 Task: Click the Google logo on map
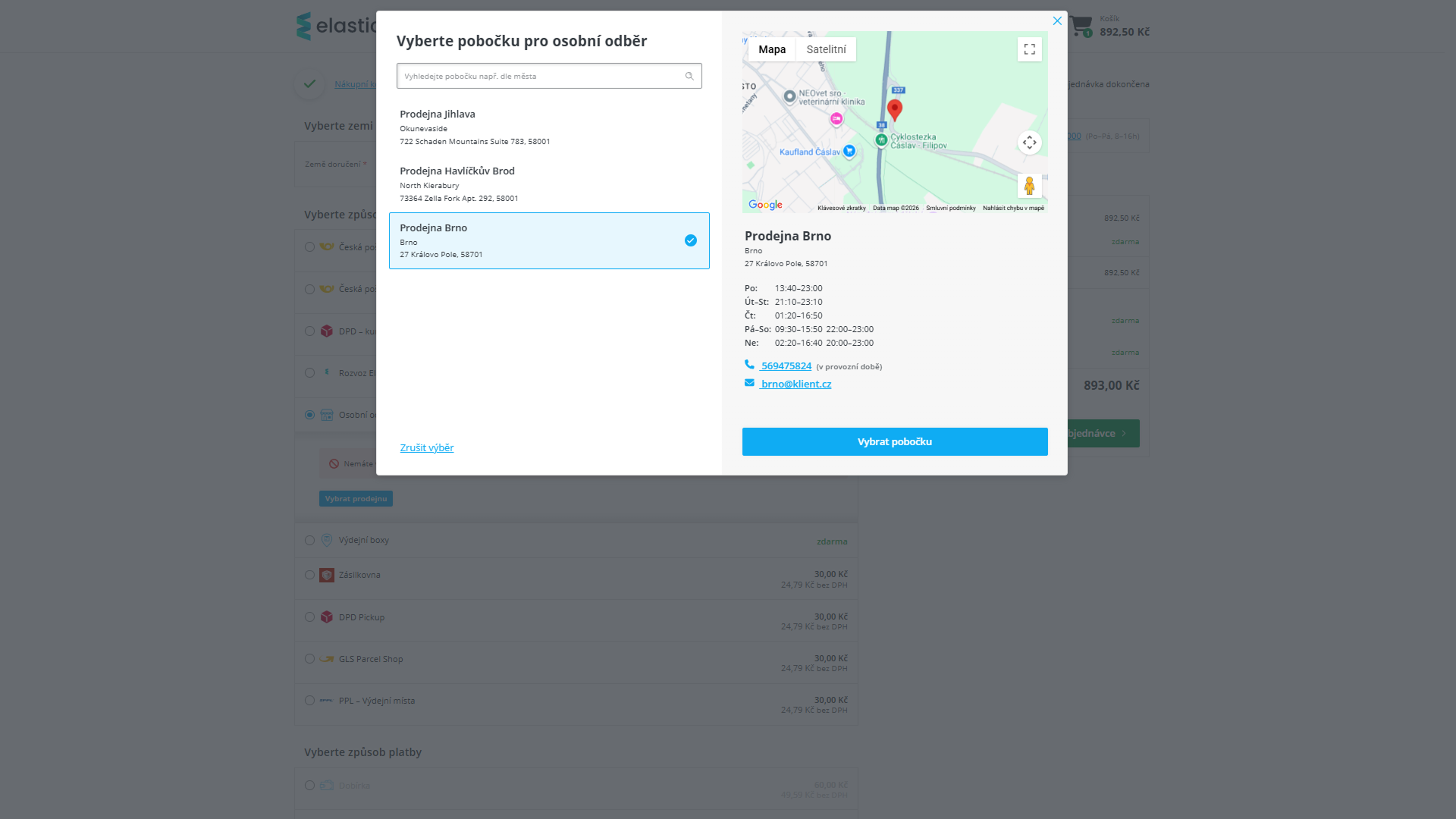click(765, 205)
